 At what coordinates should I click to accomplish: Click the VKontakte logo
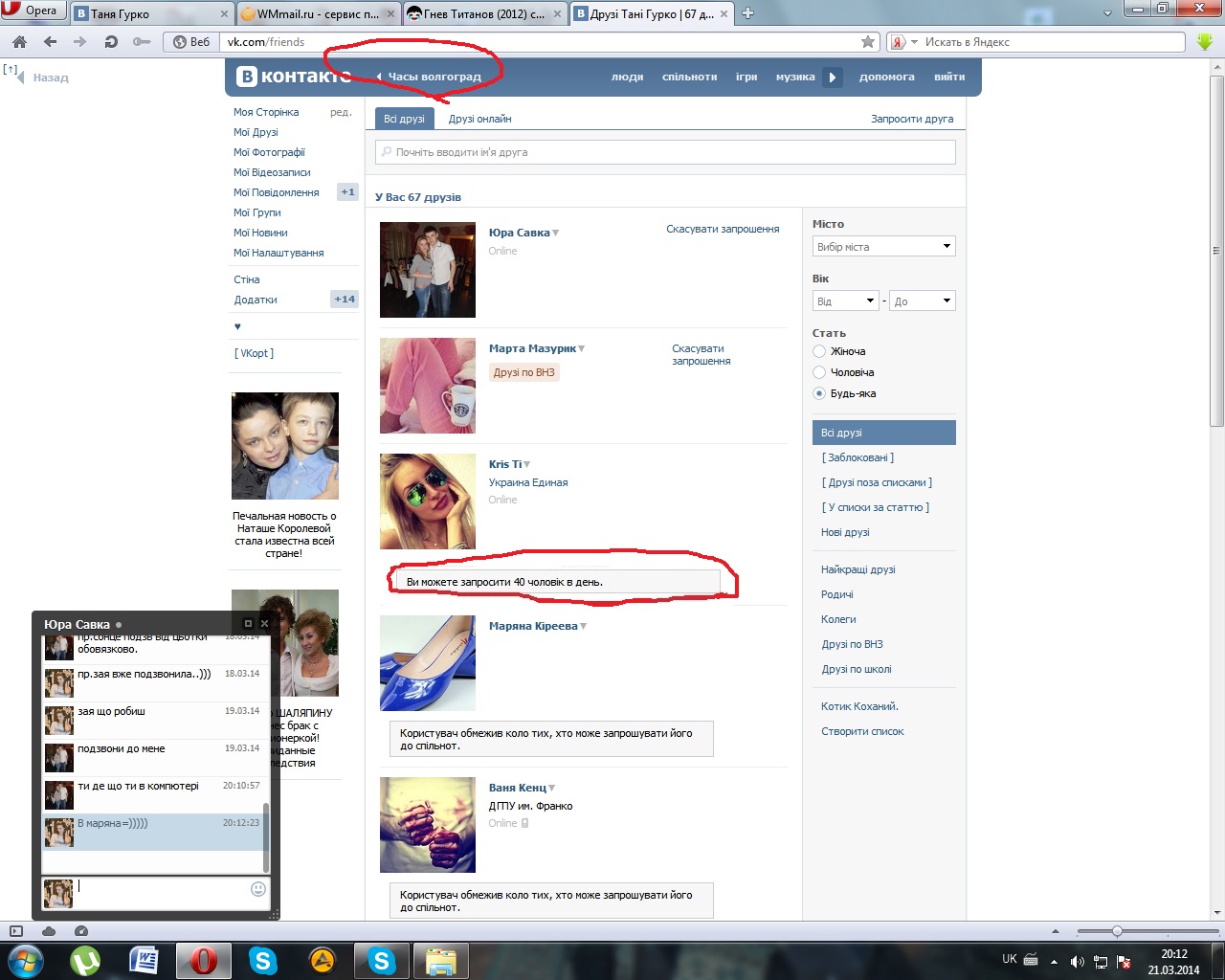(x=295, y=77)
